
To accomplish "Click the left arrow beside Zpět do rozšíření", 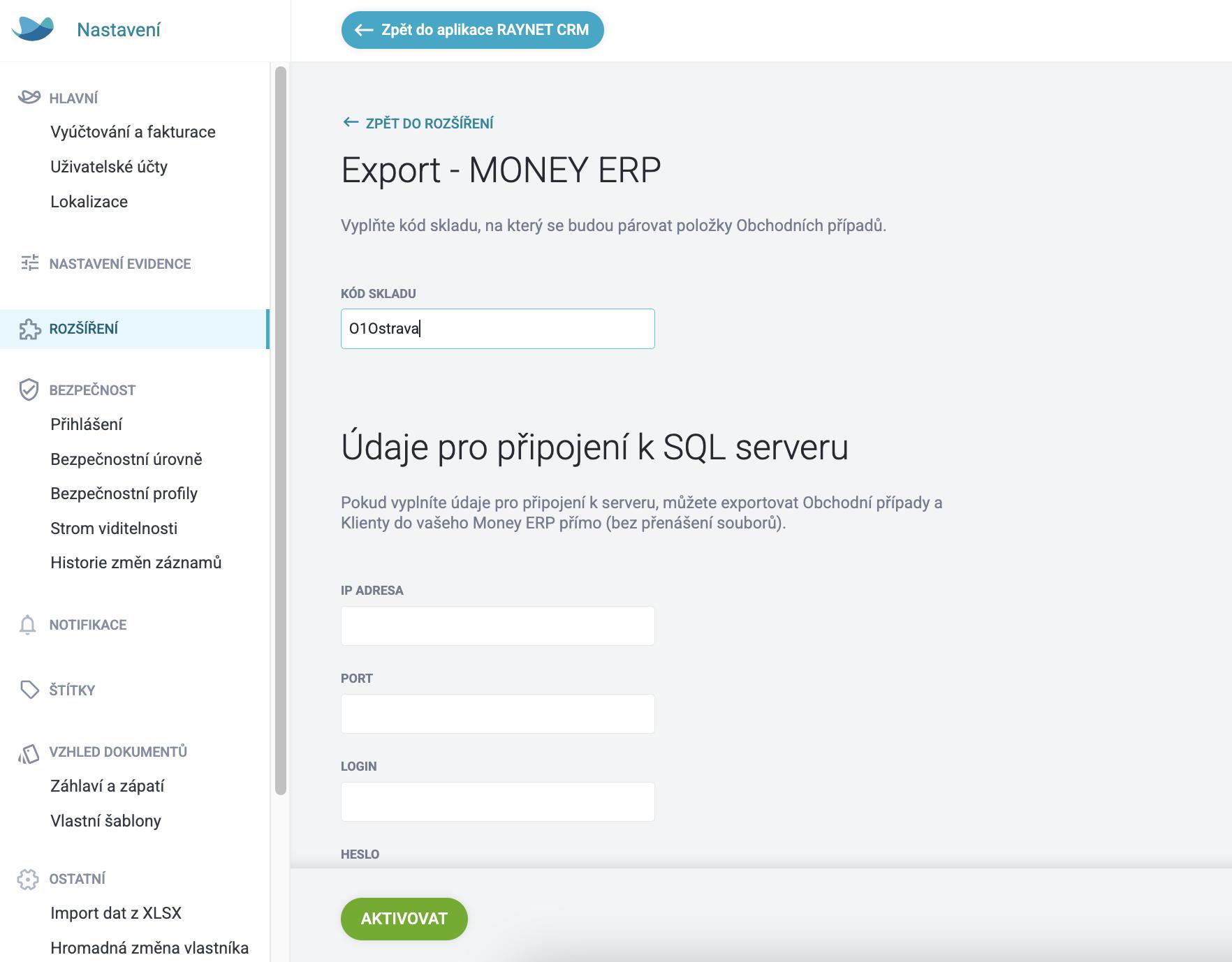I will pos(351,122).
